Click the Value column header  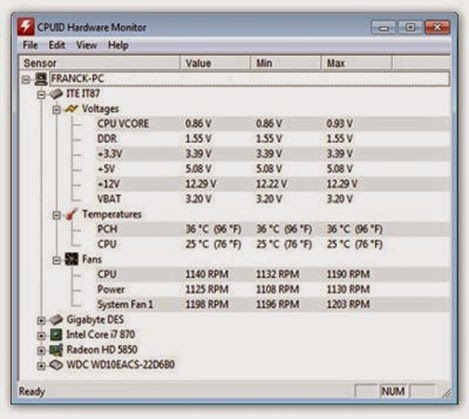pos(215,63)
